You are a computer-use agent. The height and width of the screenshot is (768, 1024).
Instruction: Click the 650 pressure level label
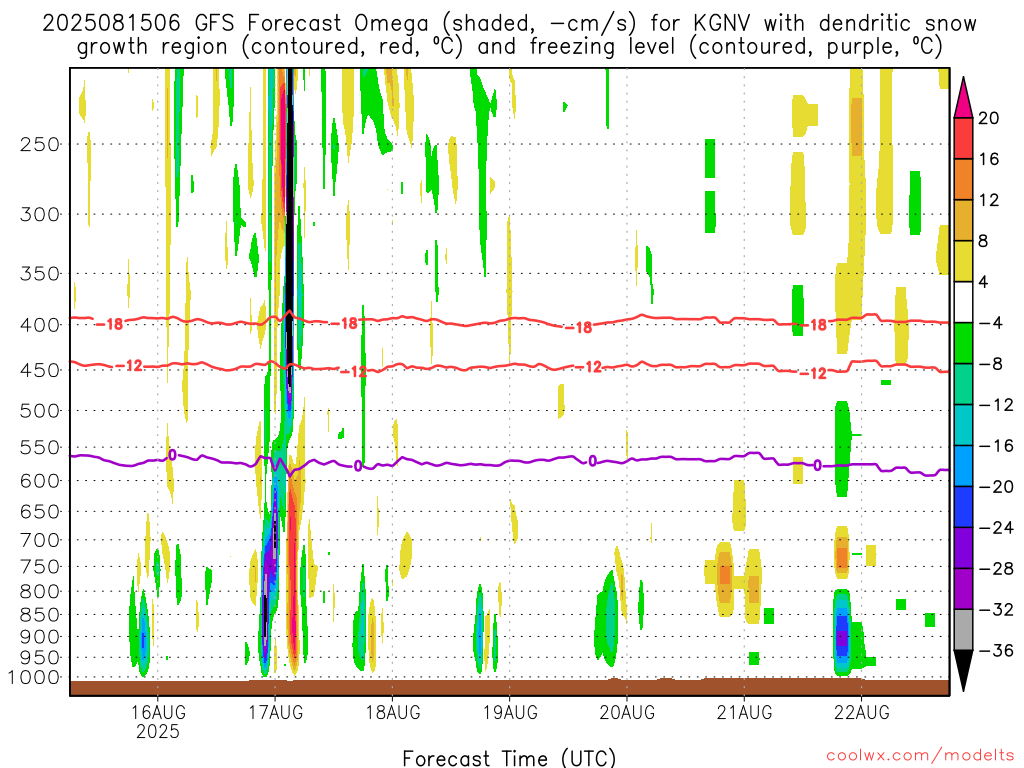click(x=40, y=511)
